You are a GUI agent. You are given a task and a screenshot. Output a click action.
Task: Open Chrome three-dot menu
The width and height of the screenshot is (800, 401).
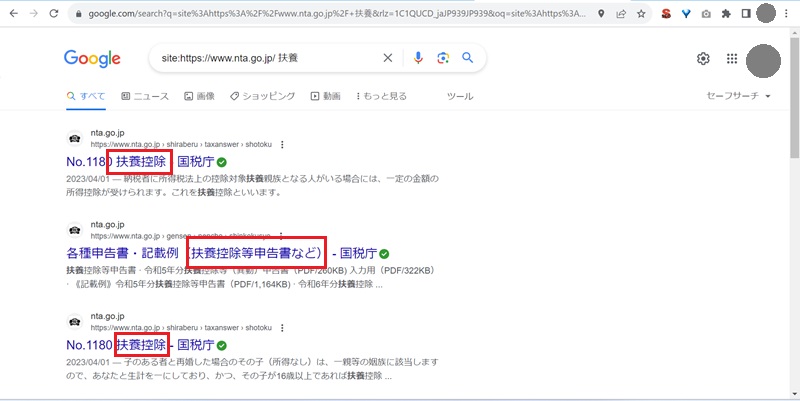click(x=786, y=14)
